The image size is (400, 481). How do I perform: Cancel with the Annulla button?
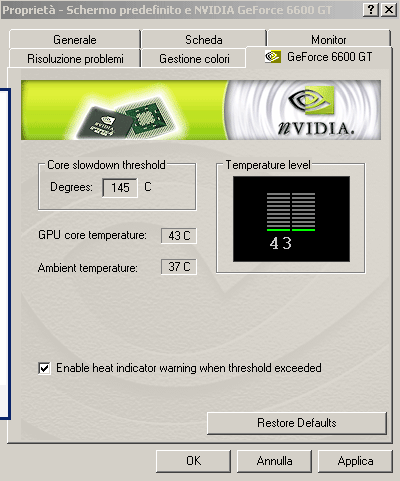274,461
